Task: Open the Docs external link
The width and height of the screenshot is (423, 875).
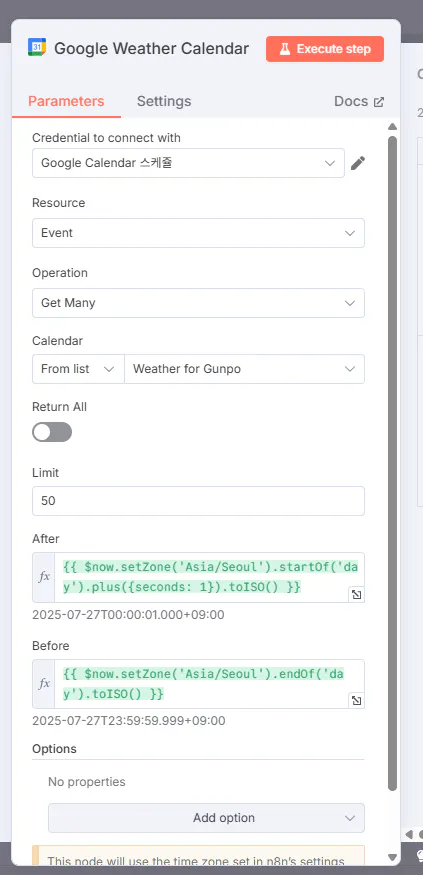Action: (x=359, y=101)
